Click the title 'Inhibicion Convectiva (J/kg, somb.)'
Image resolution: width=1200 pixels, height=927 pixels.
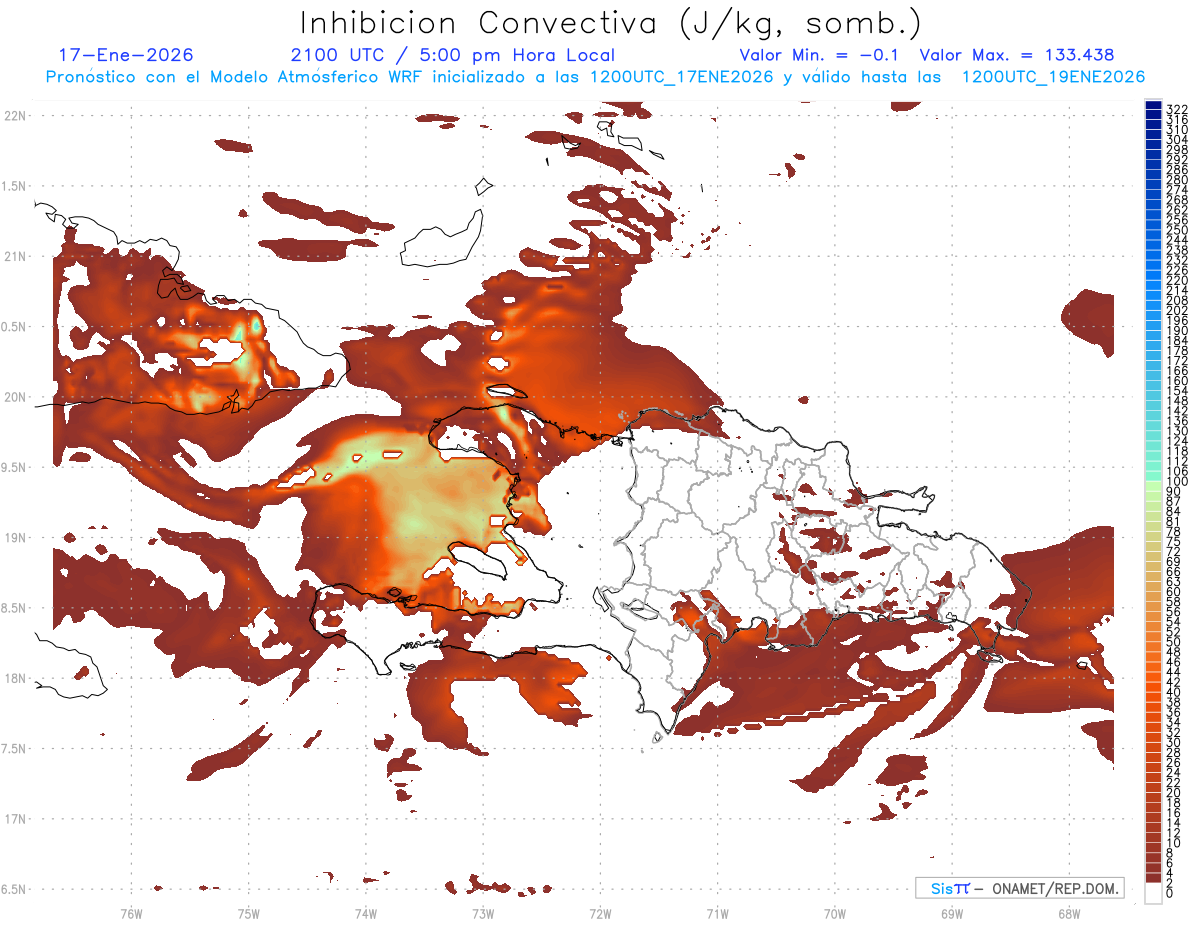[611, 23]
